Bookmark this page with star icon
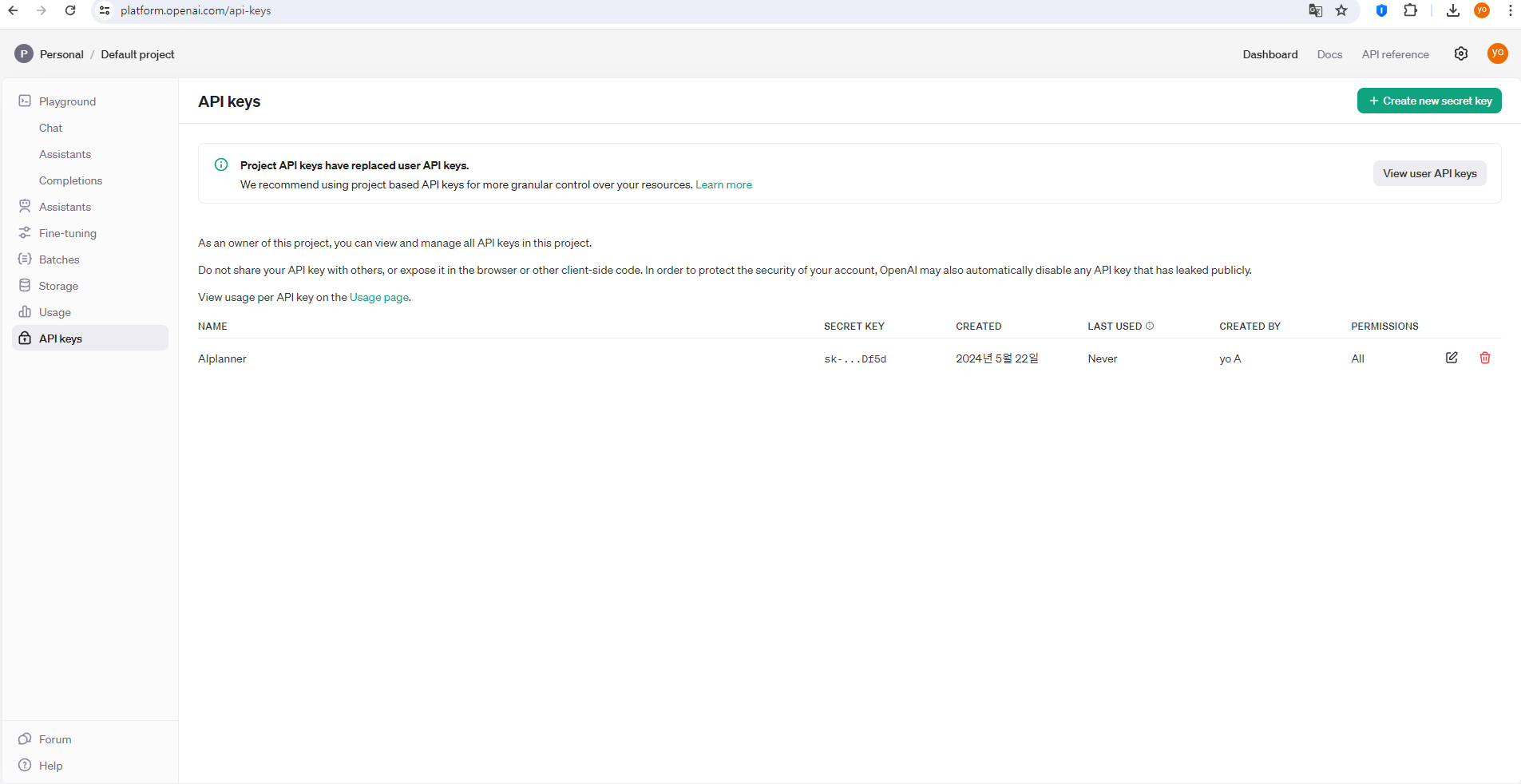The width and height of the screenshot is (1521, 784). tap(1341, 10)
